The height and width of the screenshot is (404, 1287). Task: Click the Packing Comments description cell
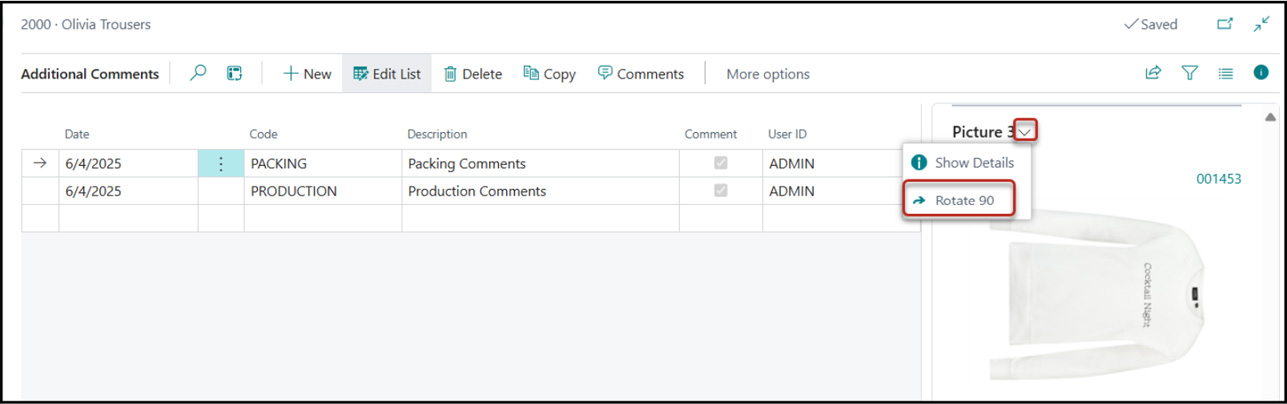pyautogui.click(x=538, y=164)
